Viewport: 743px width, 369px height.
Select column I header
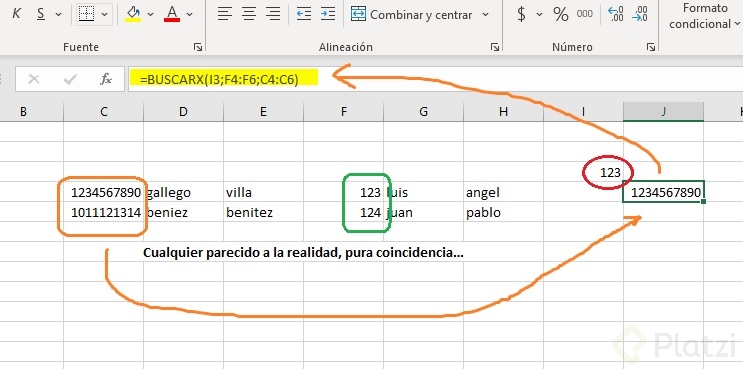[583, 112]
